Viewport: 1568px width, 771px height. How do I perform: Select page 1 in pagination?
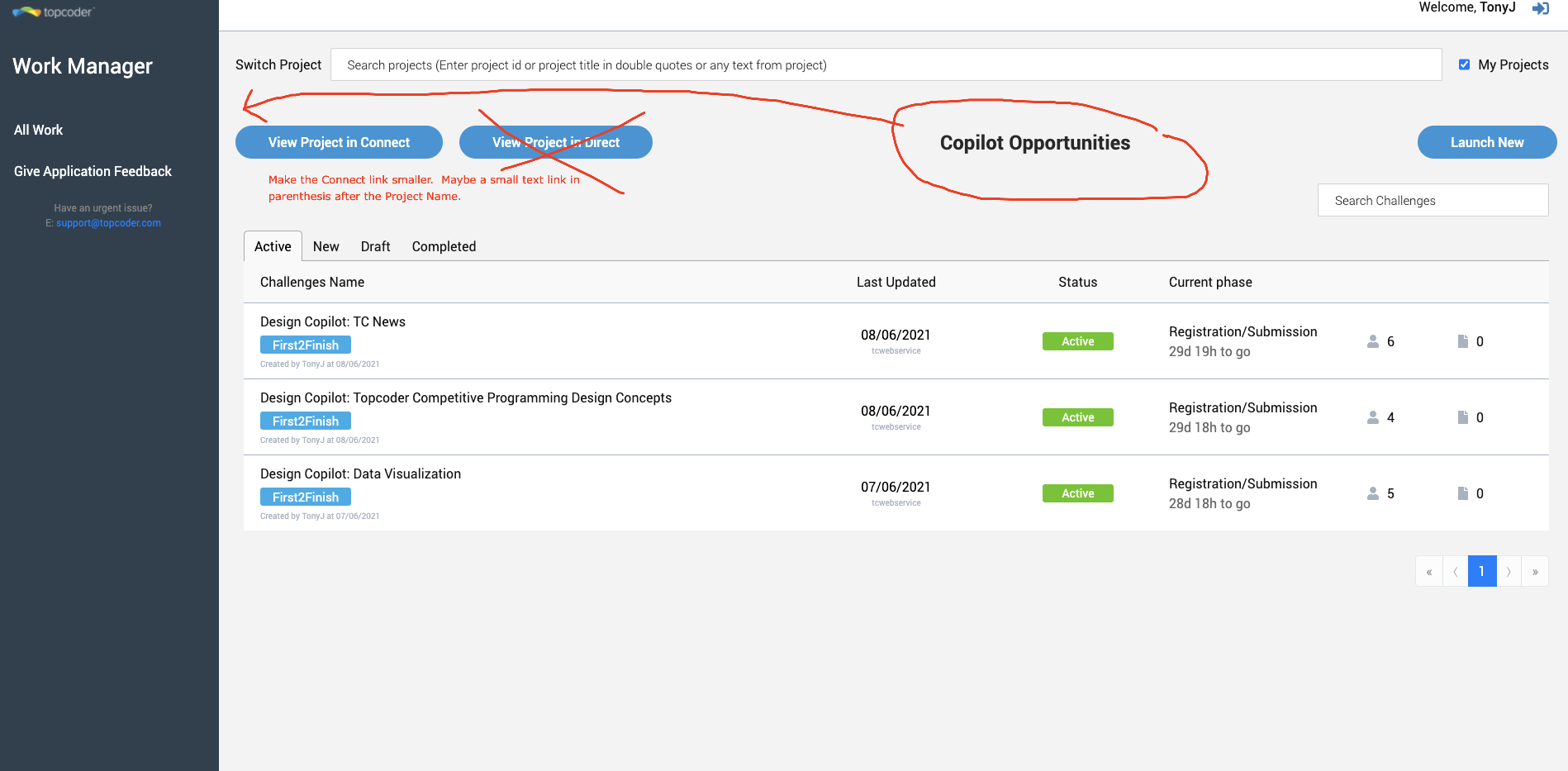click(1482, 571)
